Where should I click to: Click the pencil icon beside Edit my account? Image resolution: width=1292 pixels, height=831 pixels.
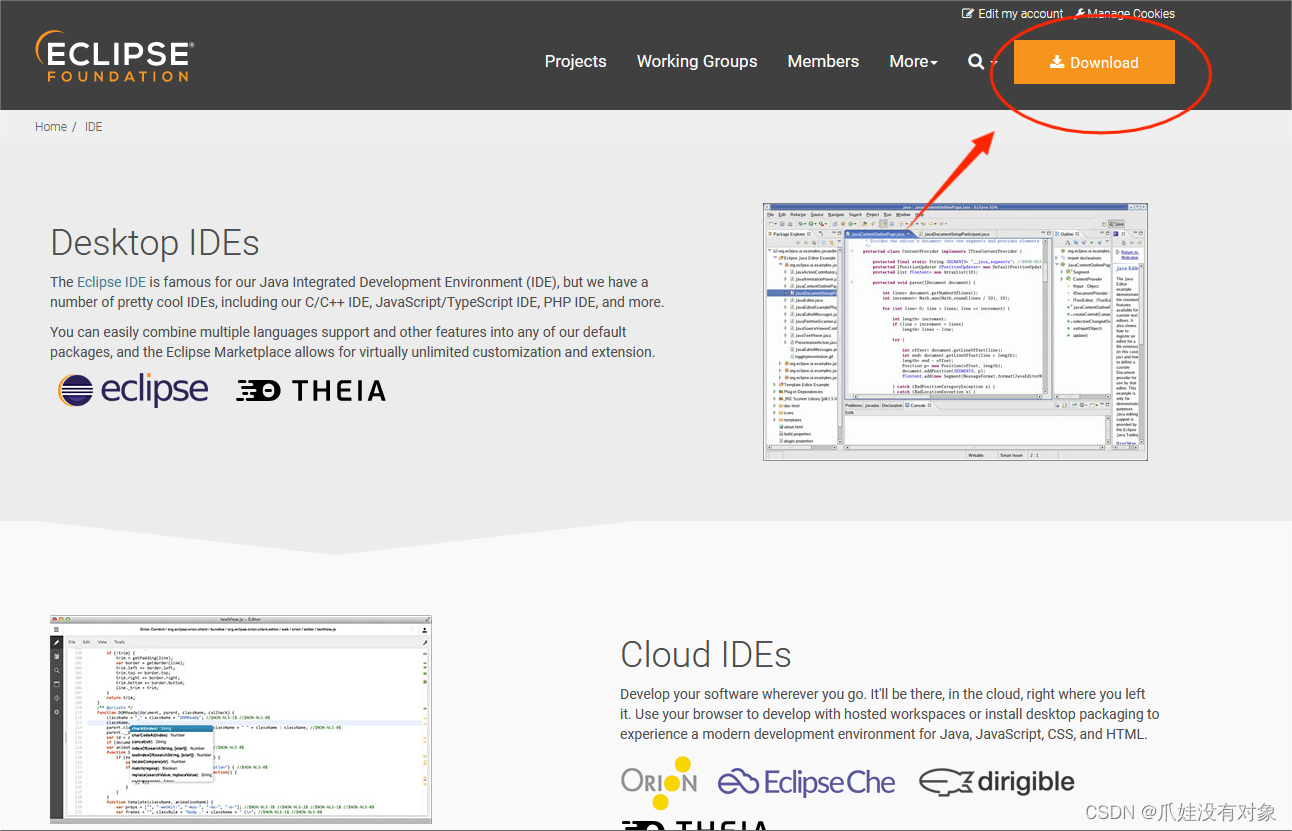coord(968,13)
